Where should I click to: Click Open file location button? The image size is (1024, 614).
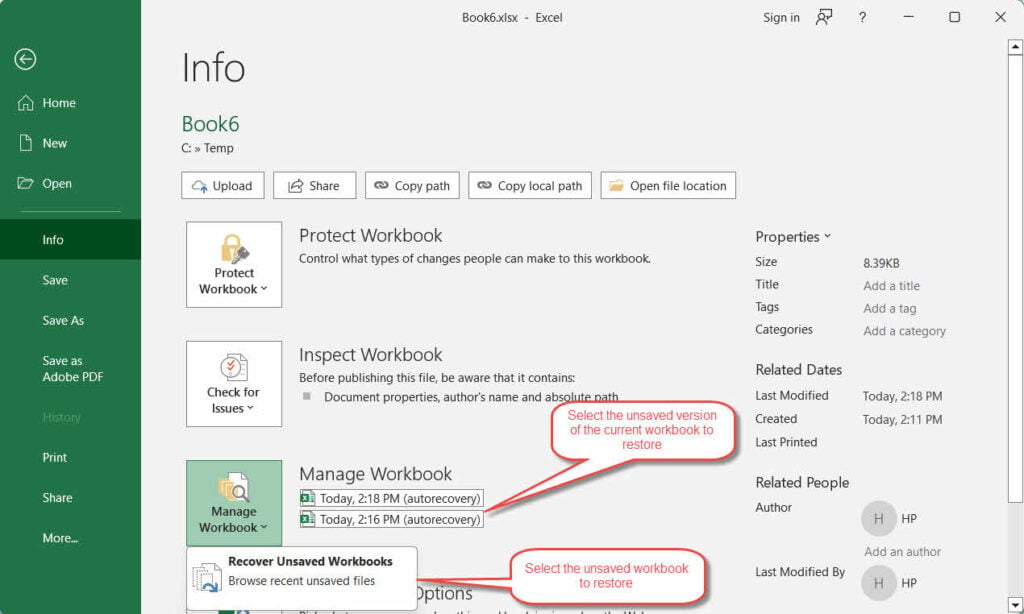tap(668, 186)
